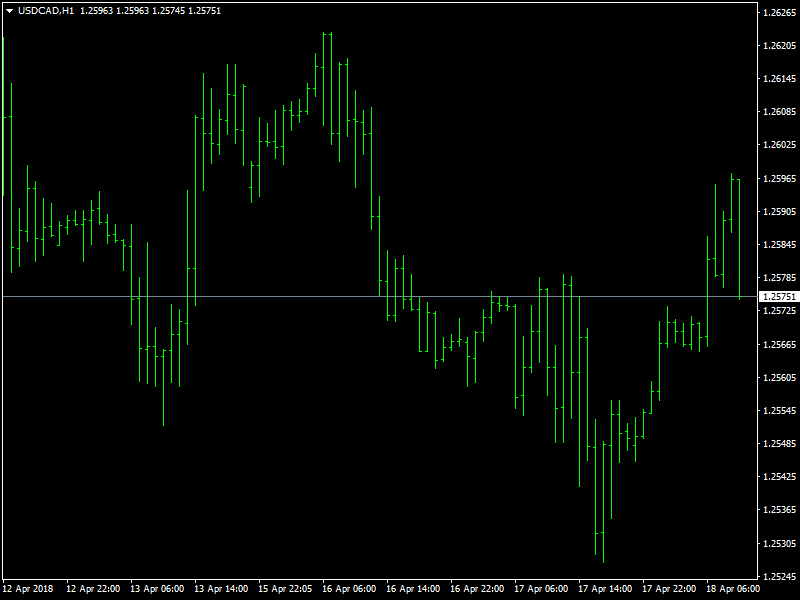The height and width of the screenshot is (600, 800).
Task: Pick the 1.25245 price scale value
Action: tap(779, 577)
